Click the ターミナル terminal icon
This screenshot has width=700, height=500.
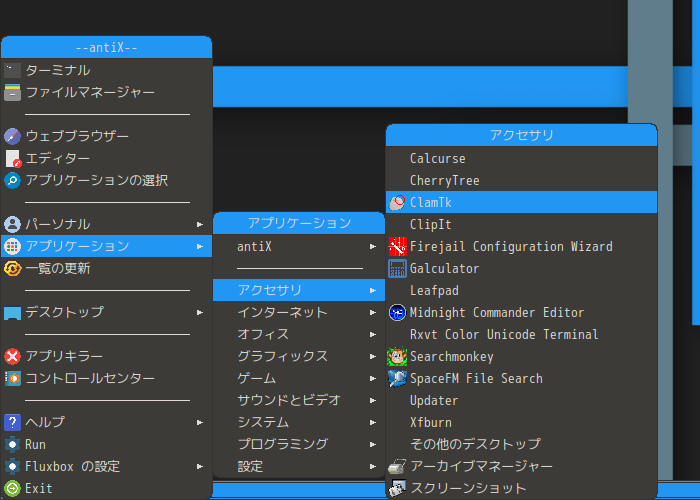pyautogui.click(x=12, y=71)
